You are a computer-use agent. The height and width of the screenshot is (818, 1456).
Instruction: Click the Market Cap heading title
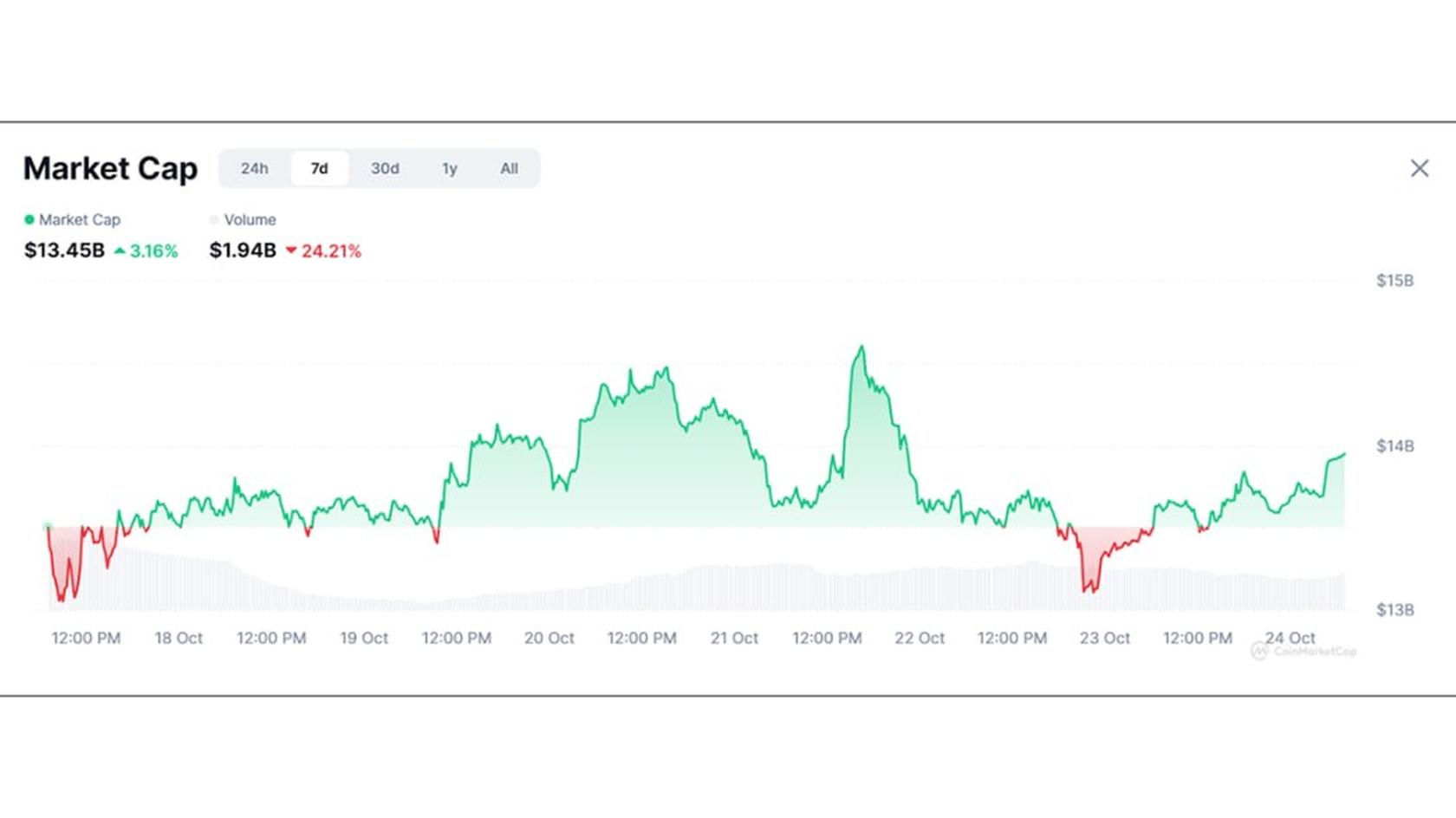click(x=111, y=169)
